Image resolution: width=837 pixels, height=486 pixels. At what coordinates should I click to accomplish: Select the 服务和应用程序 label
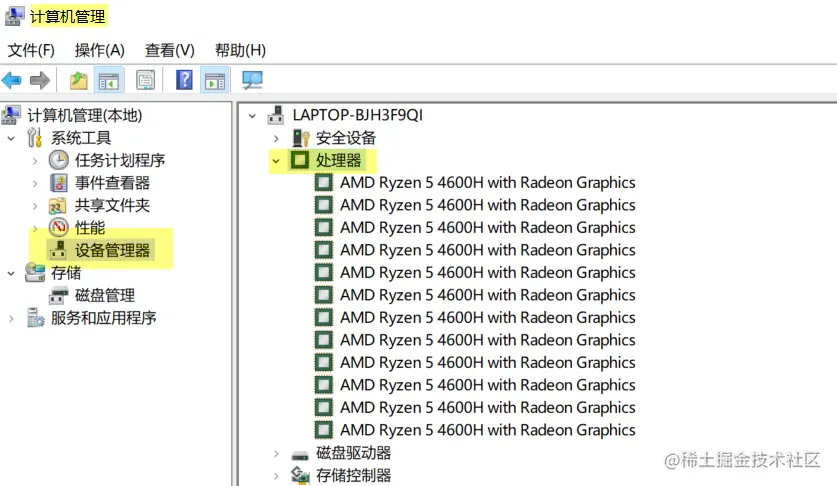[104, 318]
